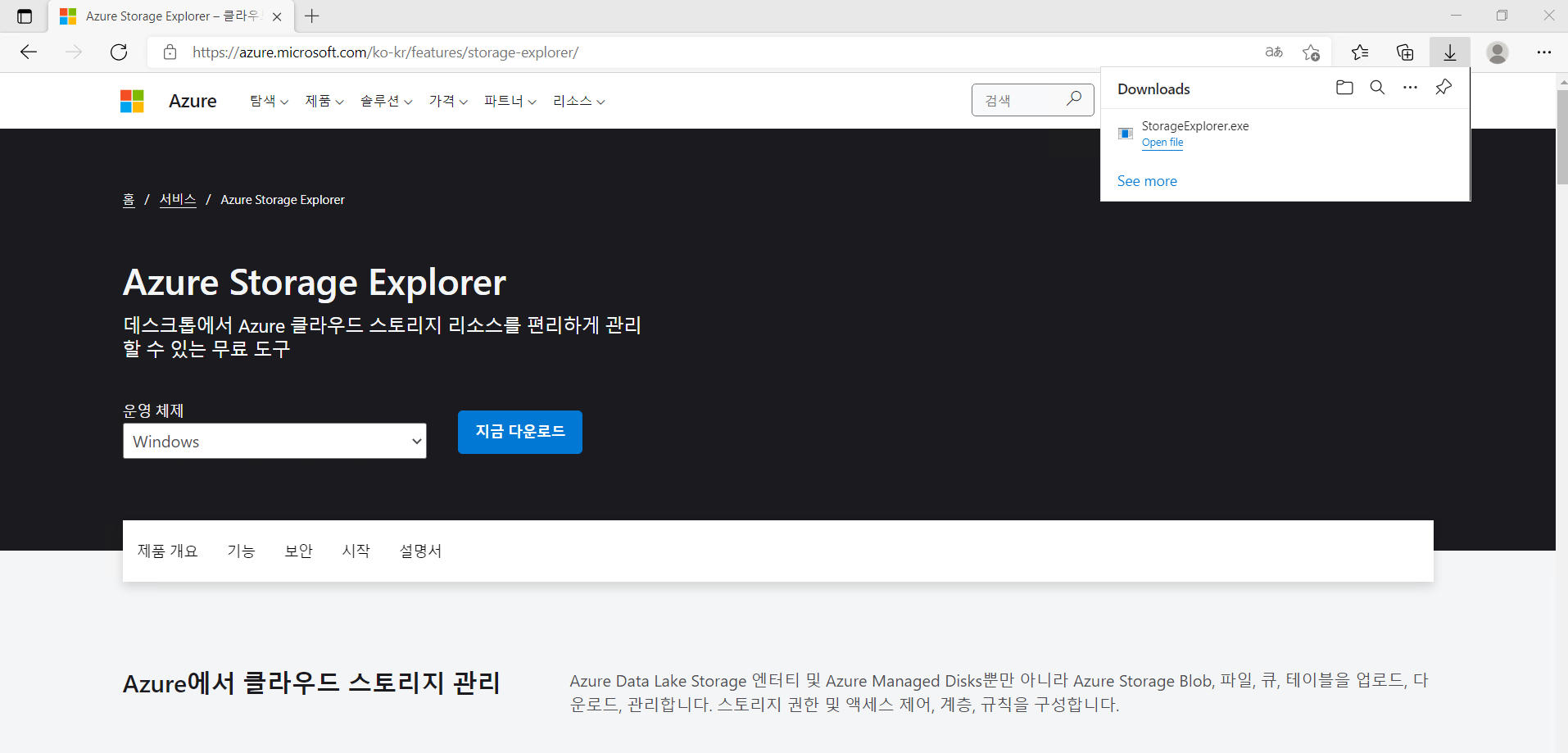
Task: Toggle the Downloads toolbar button
Action: [1450, 52]
